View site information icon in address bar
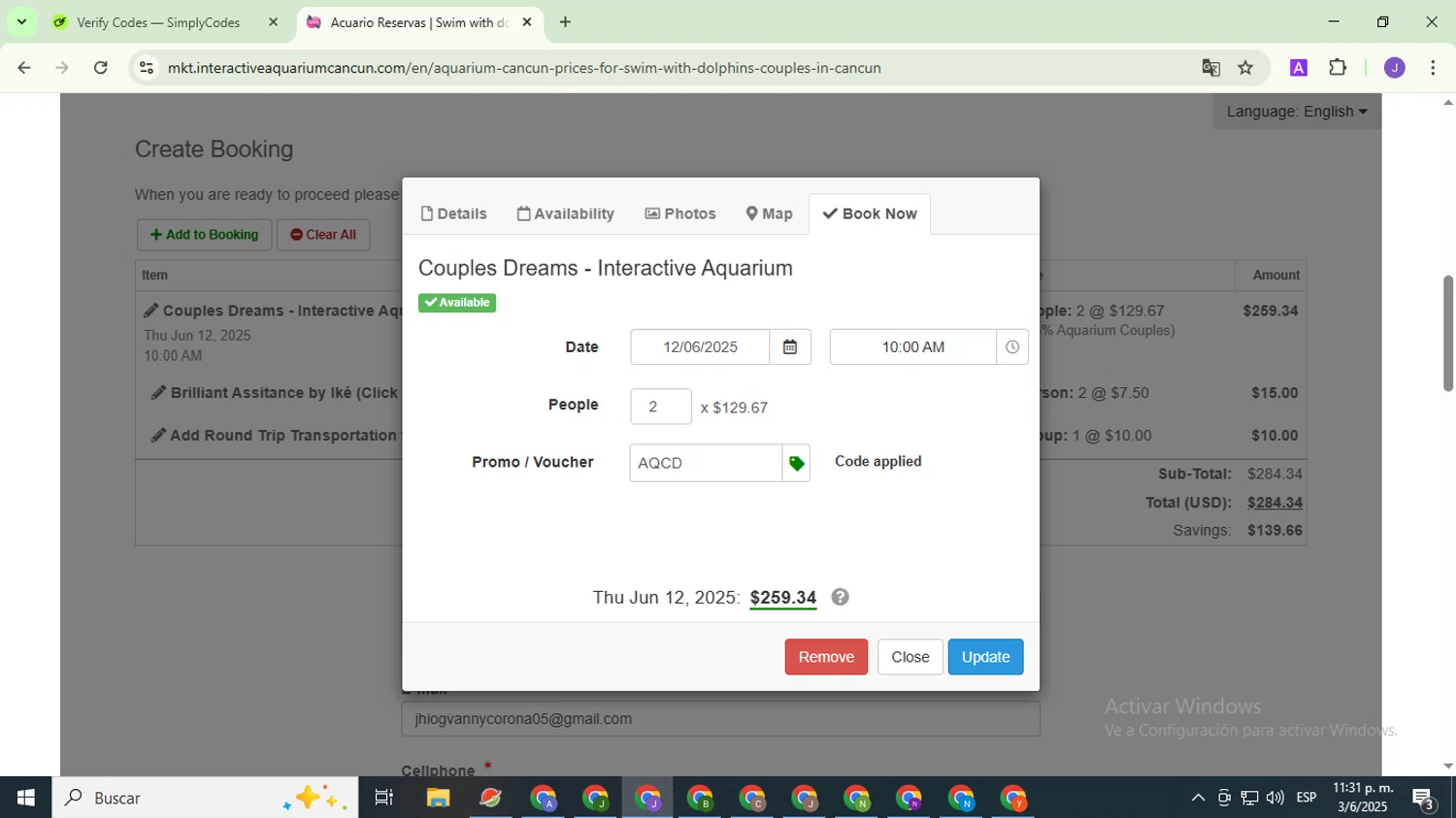The height and width of the screenshot is (818, 1456). tap(147, 68)
